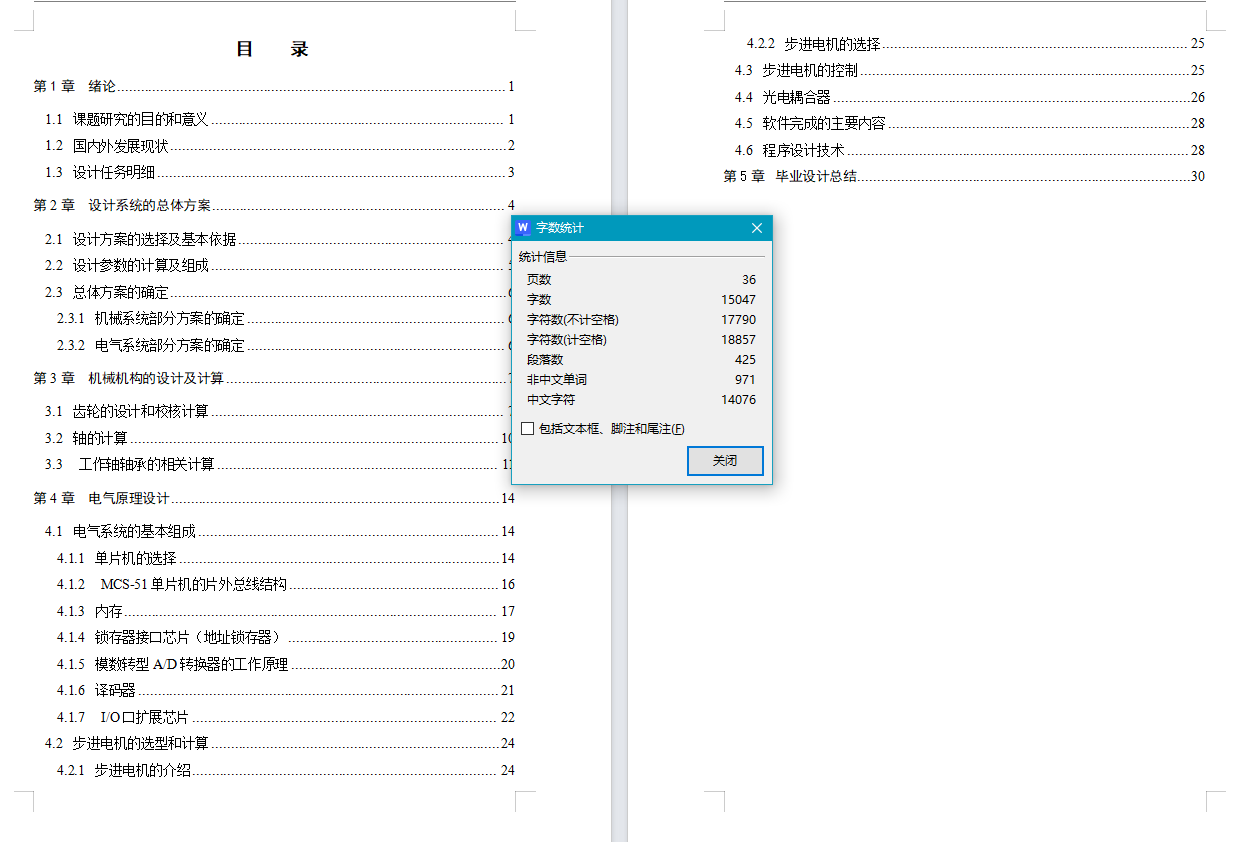Click the 目录 heading on the page
The image size is (1250, 842).
tap(273, 49)
